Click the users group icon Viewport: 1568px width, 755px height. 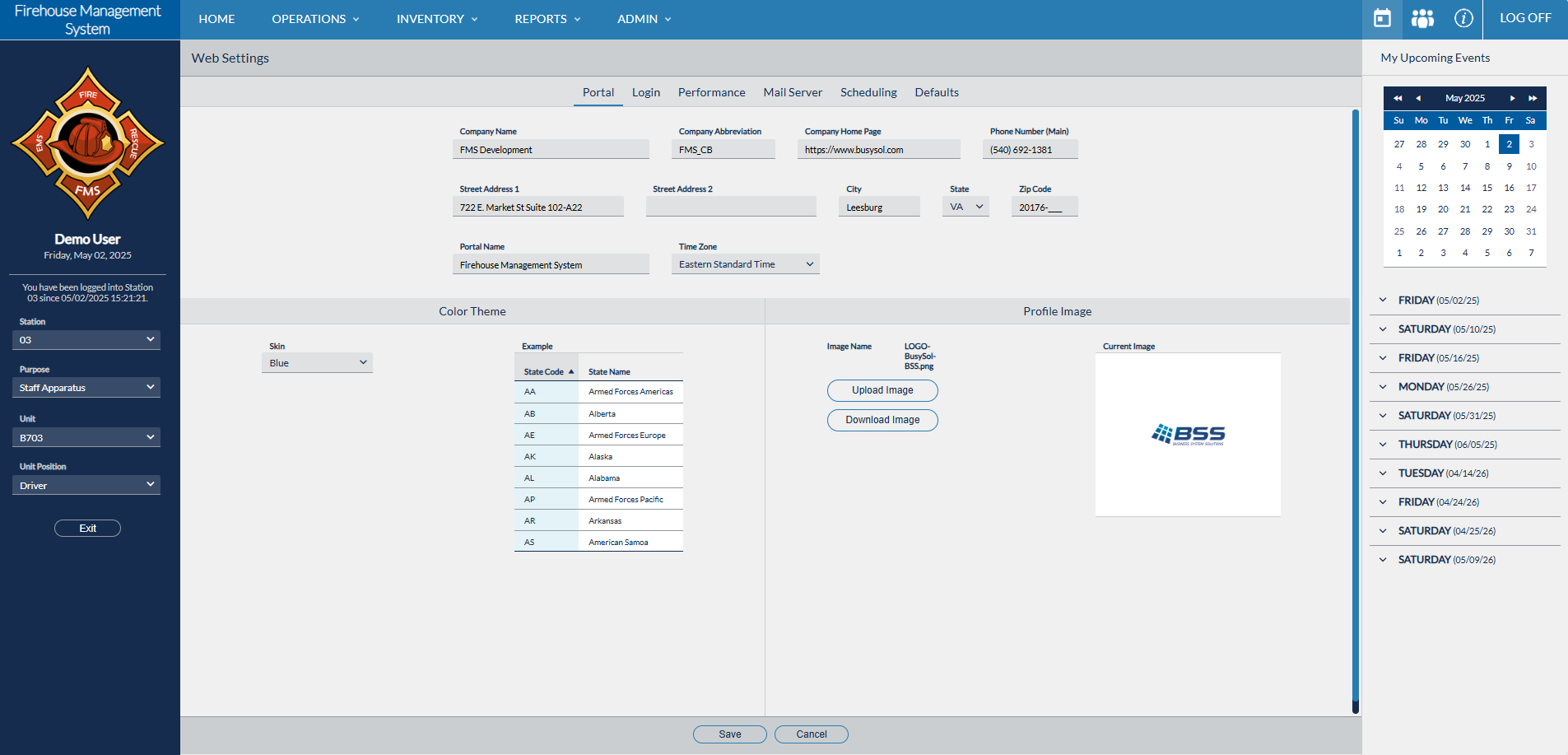pos(1422,18)
